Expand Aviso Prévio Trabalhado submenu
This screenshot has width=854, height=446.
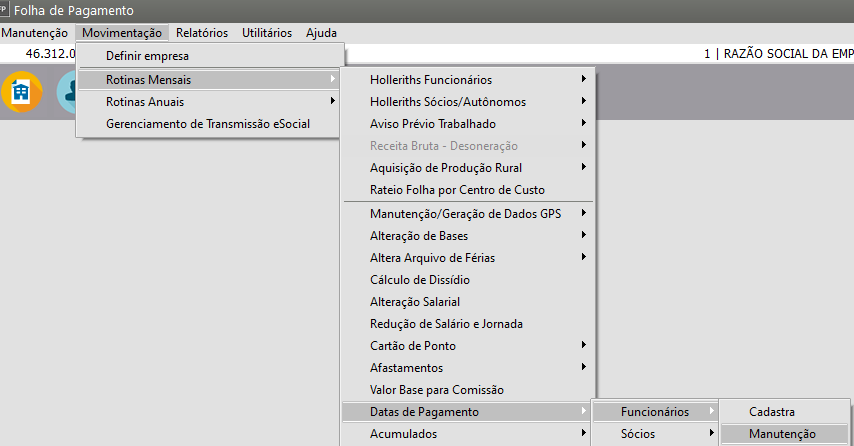432,124
